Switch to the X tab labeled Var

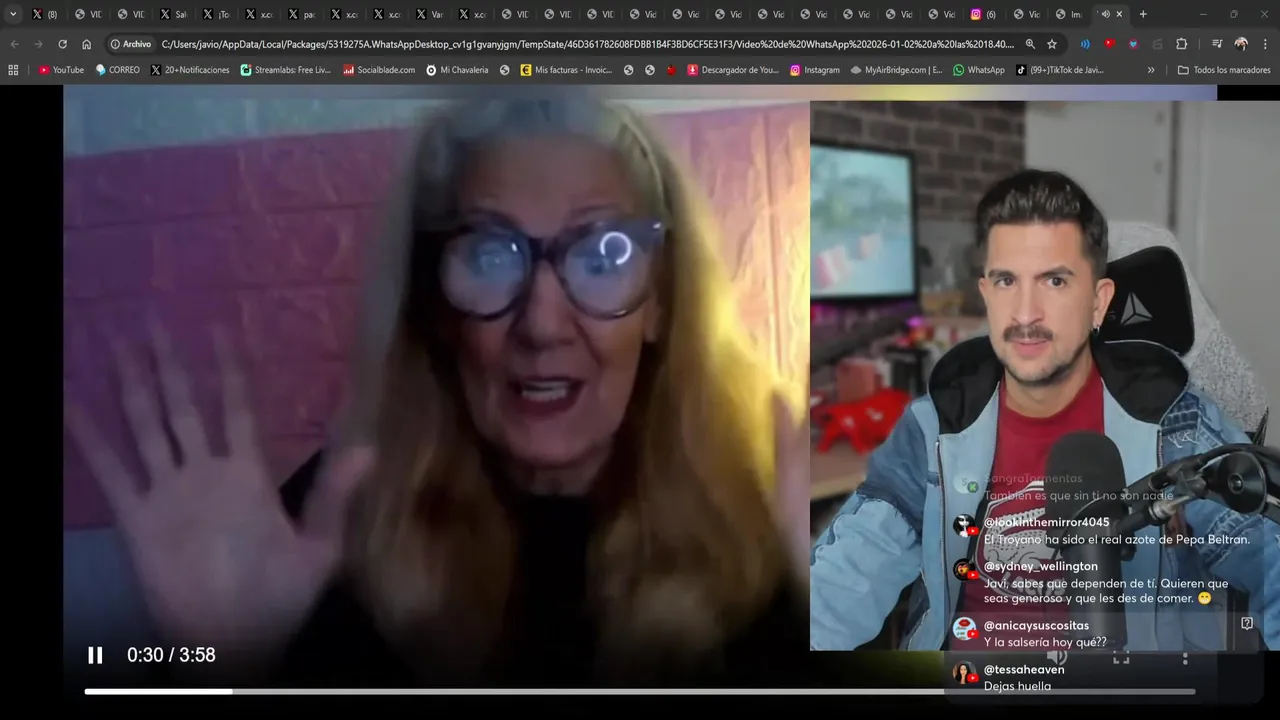pos(428,14)
